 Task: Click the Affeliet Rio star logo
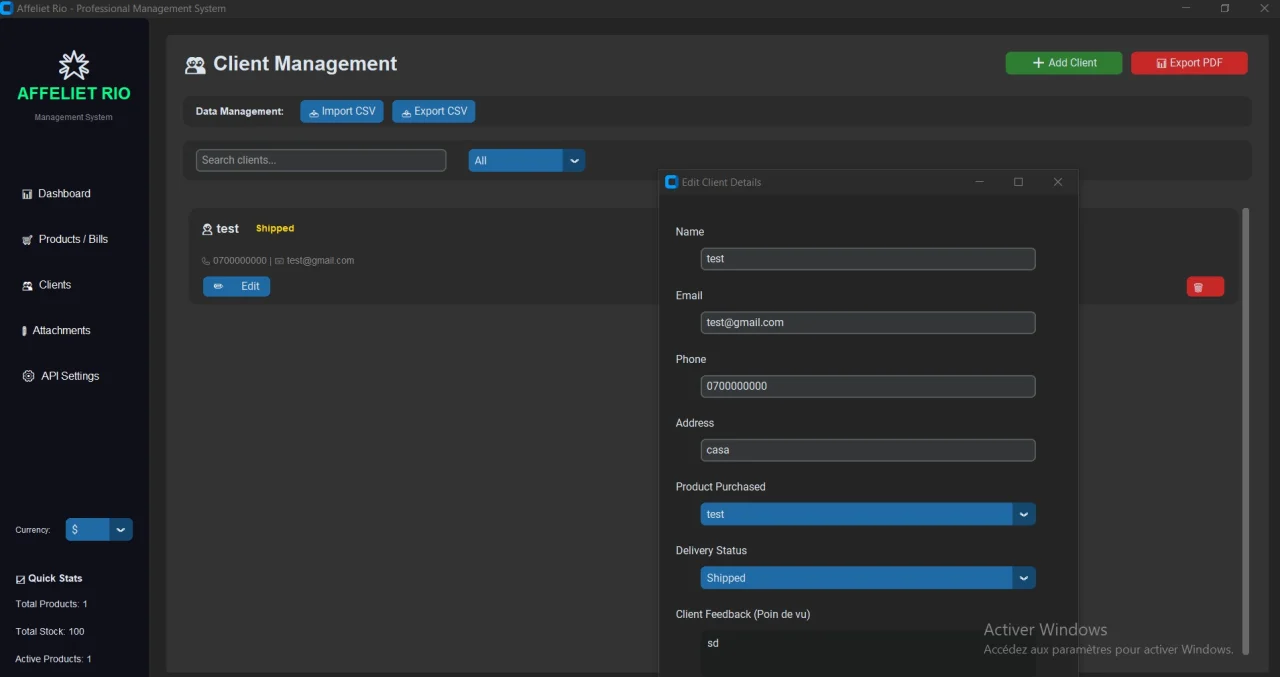[x=74, y=66]
